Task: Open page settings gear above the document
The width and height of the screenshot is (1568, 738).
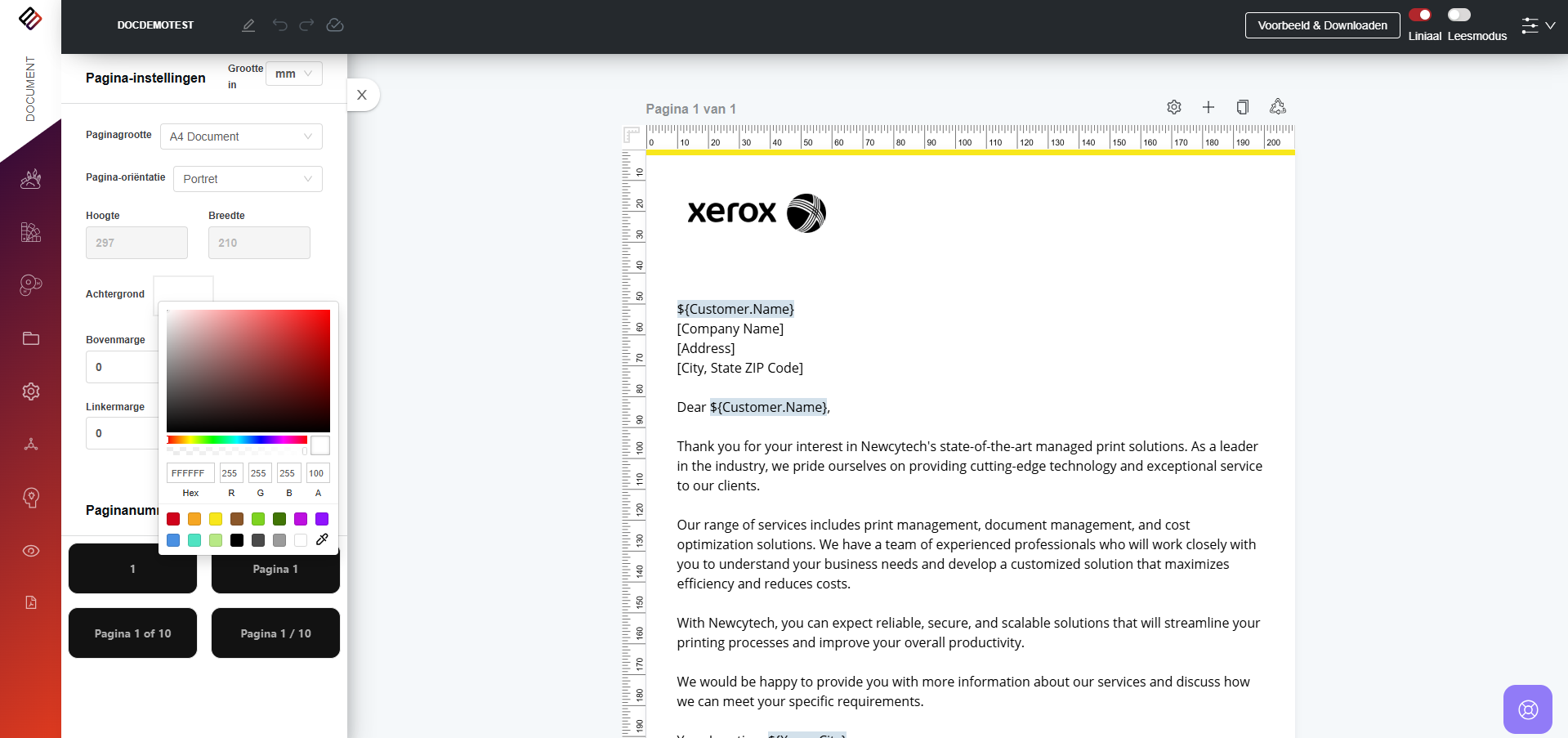Action: tap(1174, 107)
